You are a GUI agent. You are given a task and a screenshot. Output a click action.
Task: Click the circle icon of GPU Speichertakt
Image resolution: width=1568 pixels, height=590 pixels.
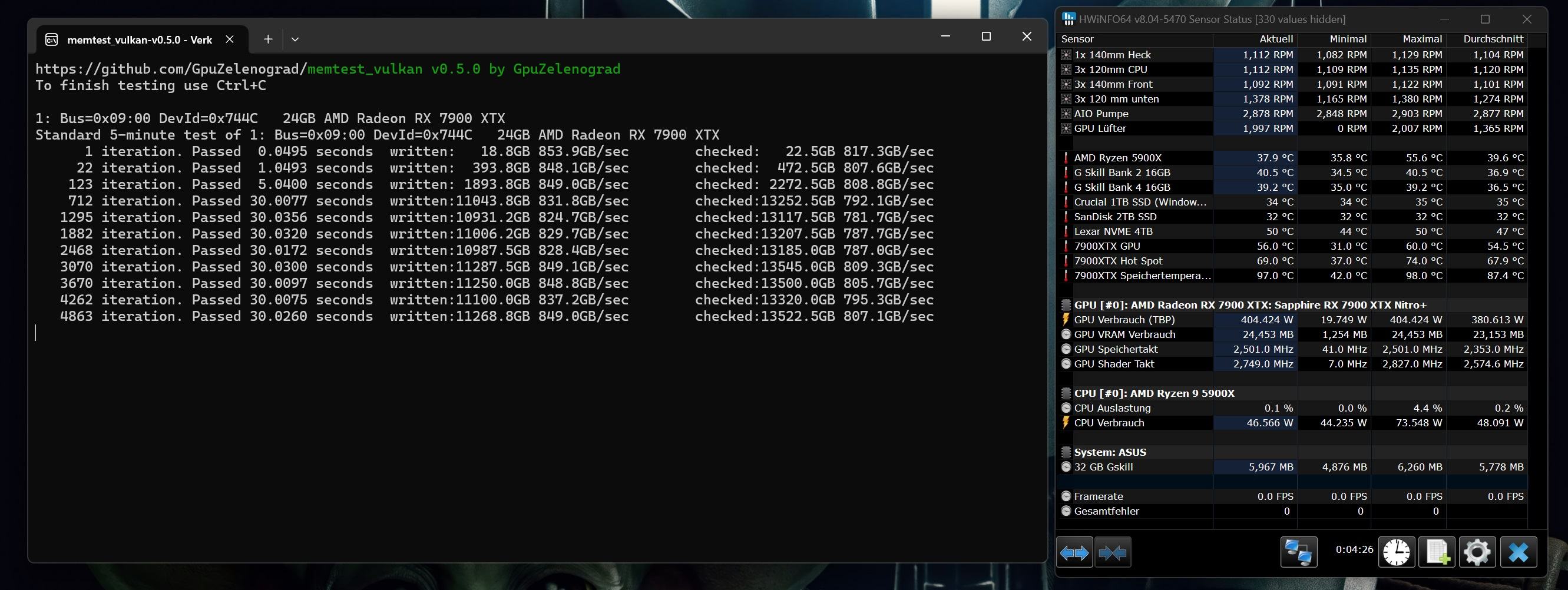point(1066,349)
